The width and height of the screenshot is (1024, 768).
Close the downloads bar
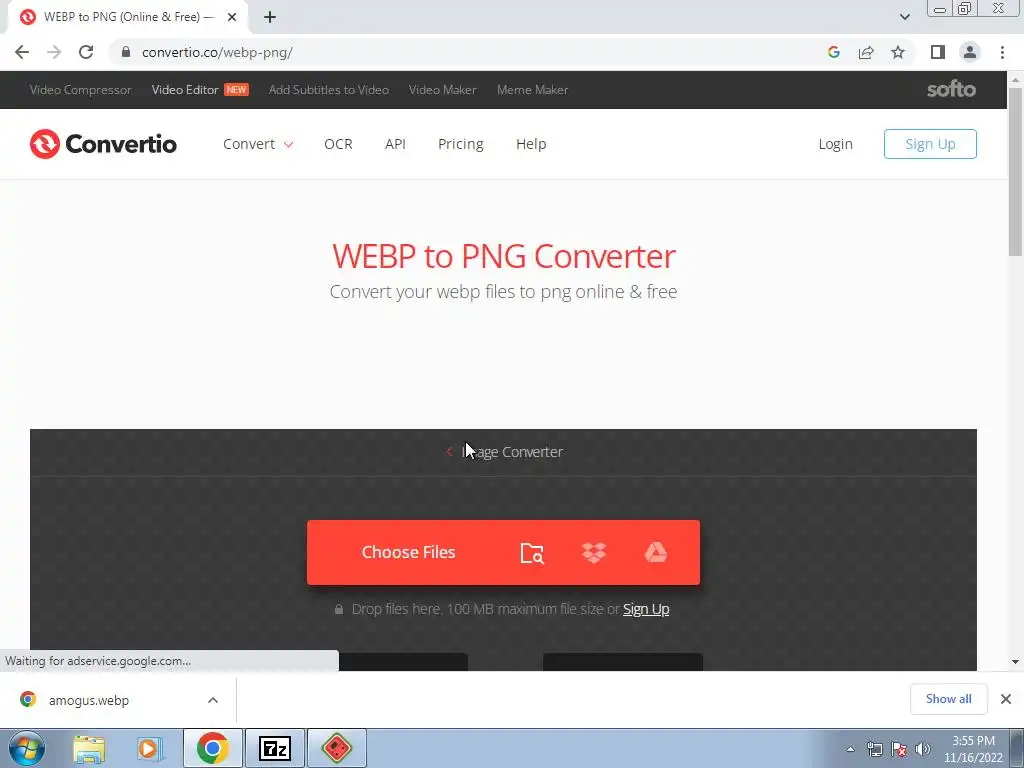[x=1006, y=699]
